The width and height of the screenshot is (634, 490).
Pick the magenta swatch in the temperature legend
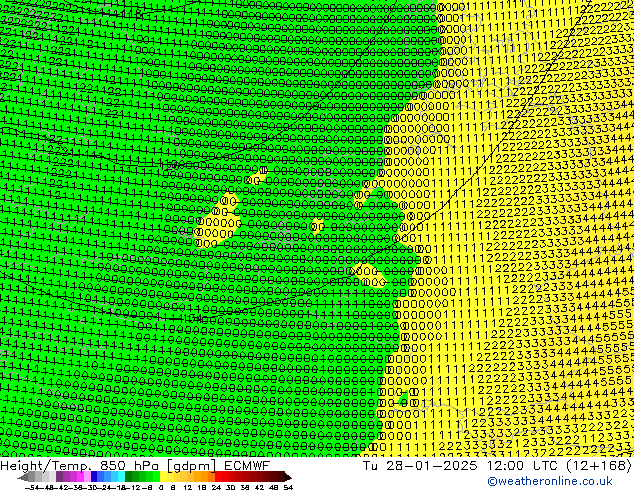80,476
